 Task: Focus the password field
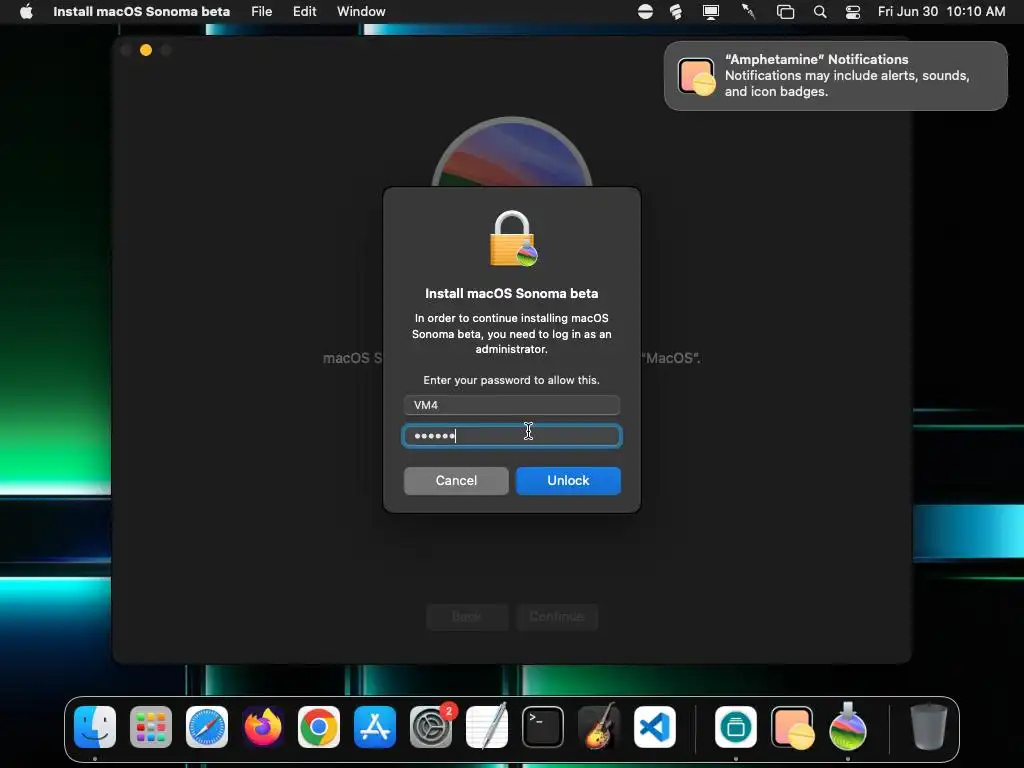tap(512, 436)
